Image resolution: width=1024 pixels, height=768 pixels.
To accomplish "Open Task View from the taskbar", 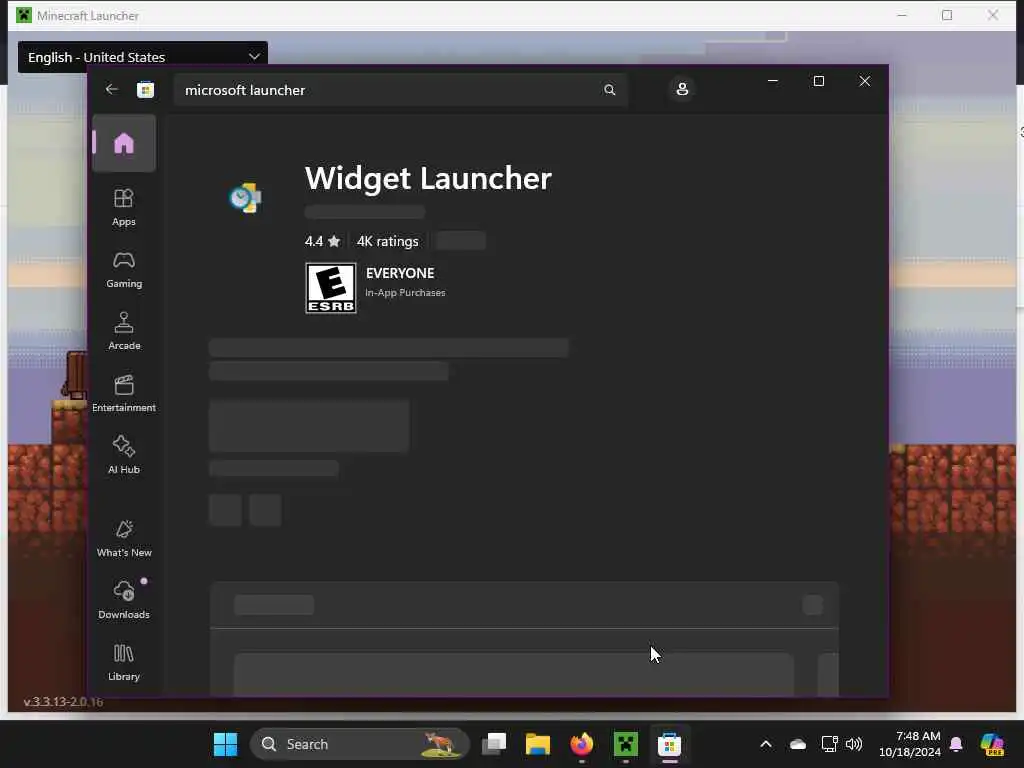I will tap(494, 744).
